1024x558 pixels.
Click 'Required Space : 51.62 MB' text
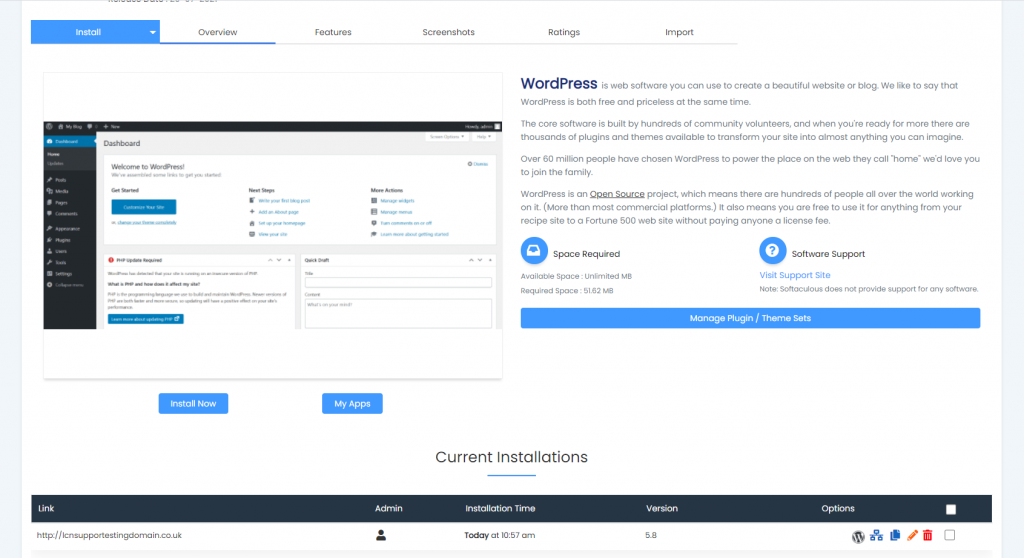[x=567, y=291]
